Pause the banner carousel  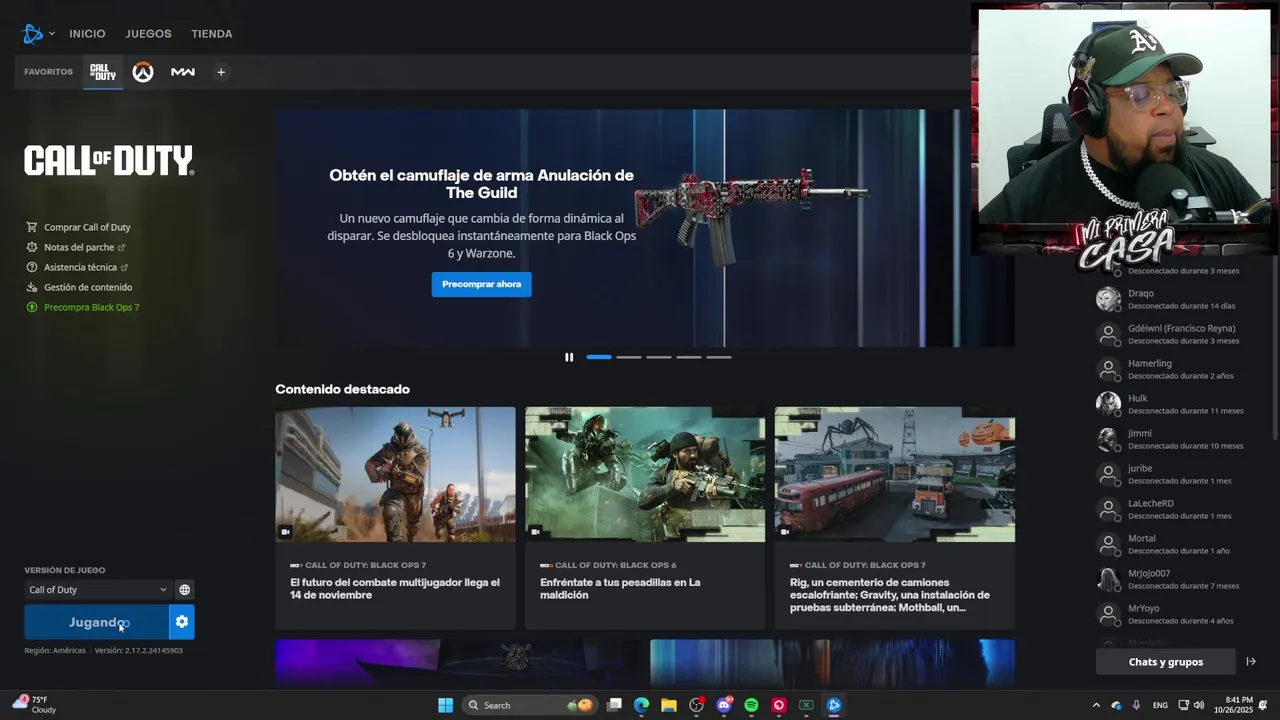569,357
